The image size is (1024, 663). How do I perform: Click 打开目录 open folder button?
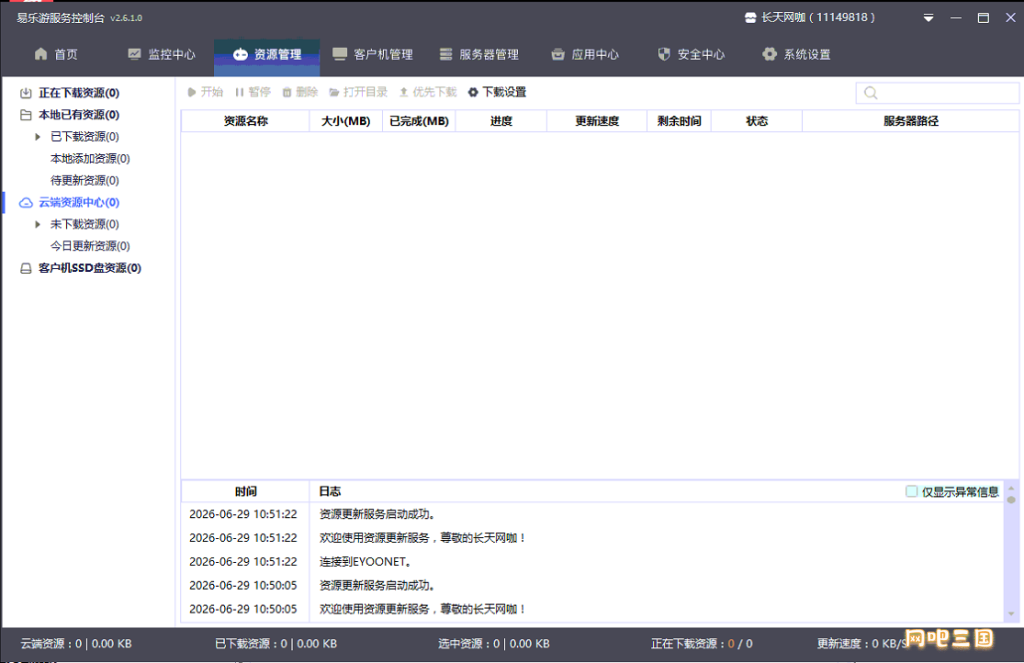(x=359, y=92)
